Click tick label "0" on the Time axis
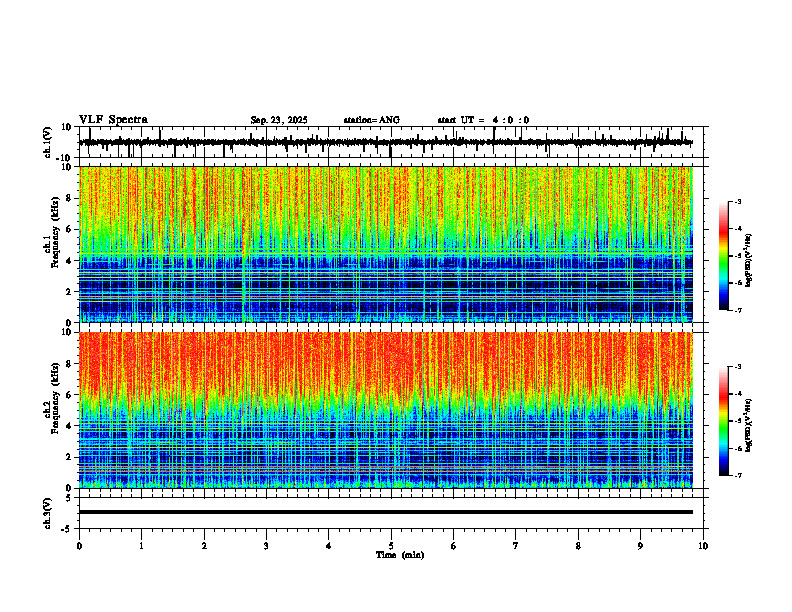 pos(79,546)
